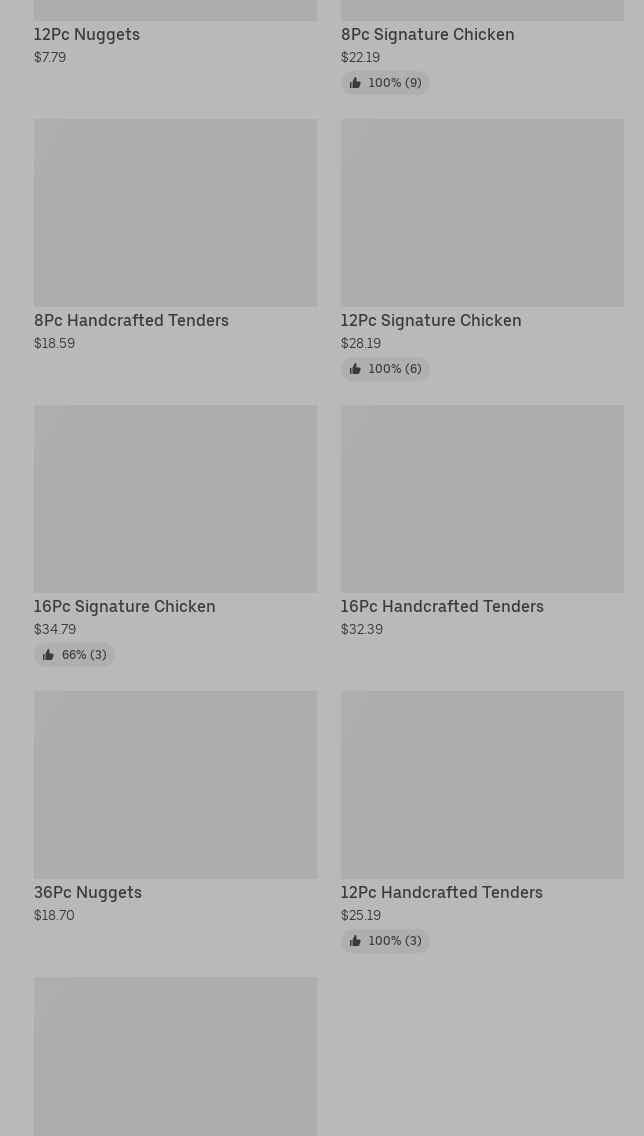Choose the 12Pc Signature Chicken title
The image size is (644, 1136).
(430, 321)
